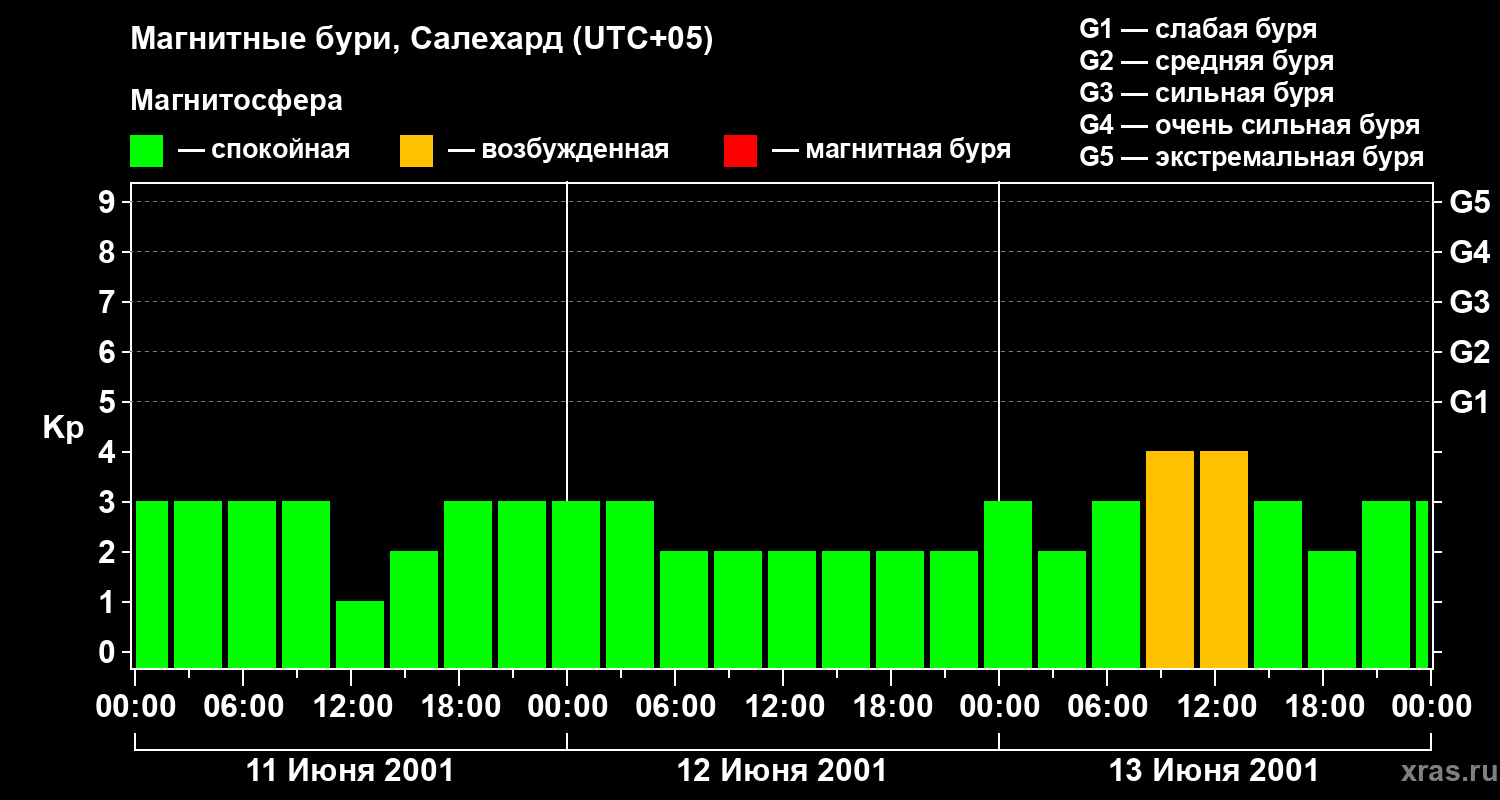Click the right-axis 'G5' storm level label
The width and height of the screenshot is (1500, 800).
coord(1470,202)
